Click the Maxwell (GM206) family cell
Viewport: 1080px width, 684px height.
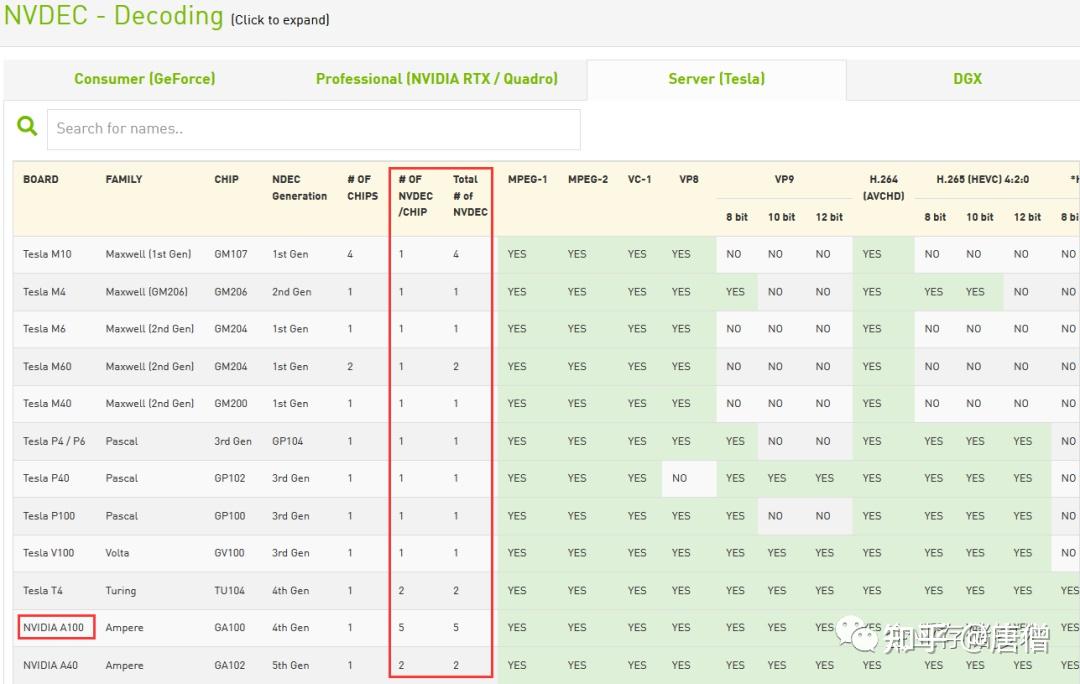pos(147,292)
